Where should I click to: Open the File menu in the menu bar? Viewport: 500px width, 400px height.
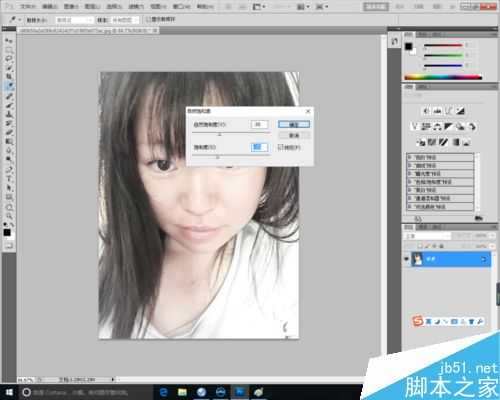tap(28, 6)
